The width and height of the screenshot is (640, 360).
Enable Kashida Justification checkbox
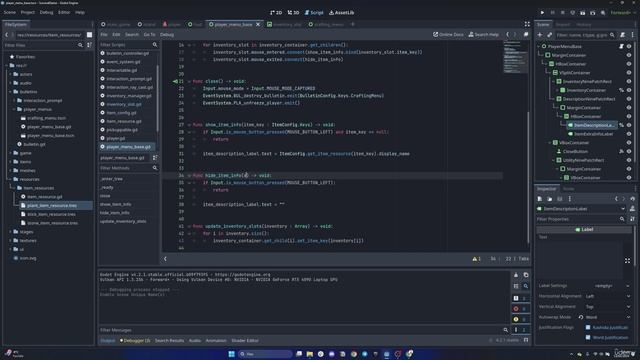tap(588, 327)
